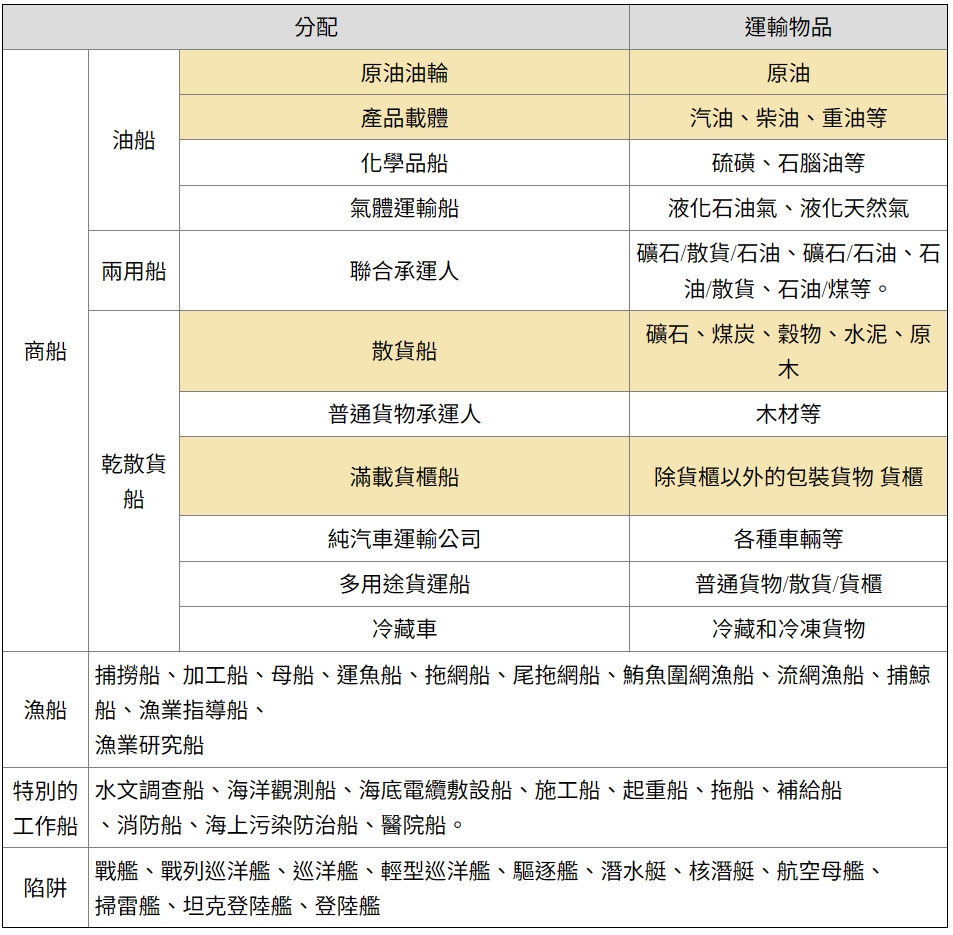Click the work ship list starting 水文調查船
This screenshot has height=935, width=953.
pyautogui.click(x=518, y=808)
